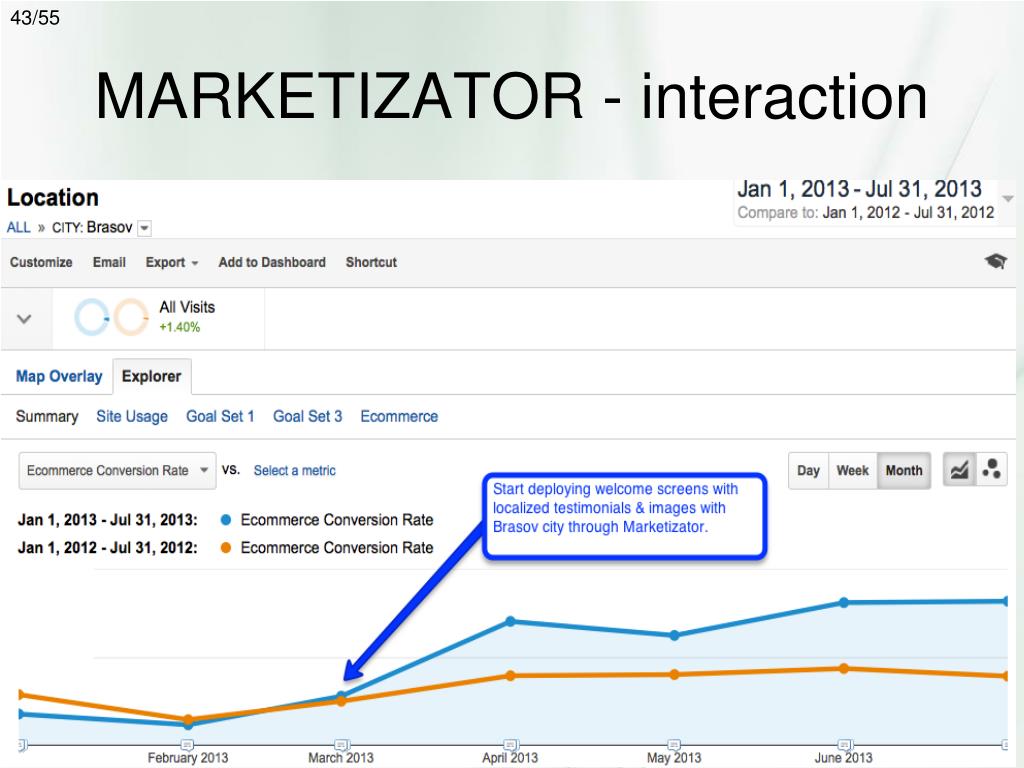Screen dimensions: 1024x768
Task: Click annotation marker under March 2013
Action: pyautogui.click(x=342, y=744)
